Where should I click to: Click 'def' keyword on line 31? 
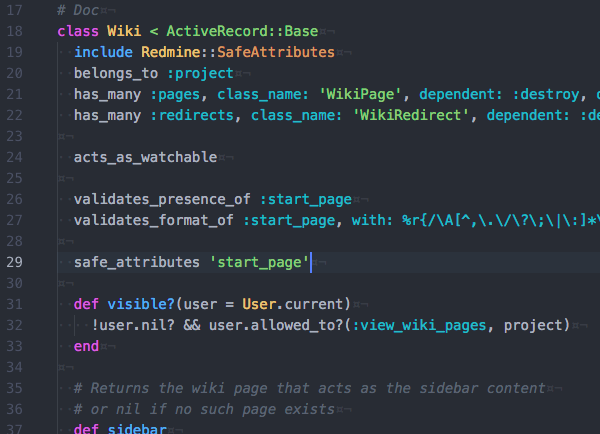pyautogui.click(x=86, y=305)
